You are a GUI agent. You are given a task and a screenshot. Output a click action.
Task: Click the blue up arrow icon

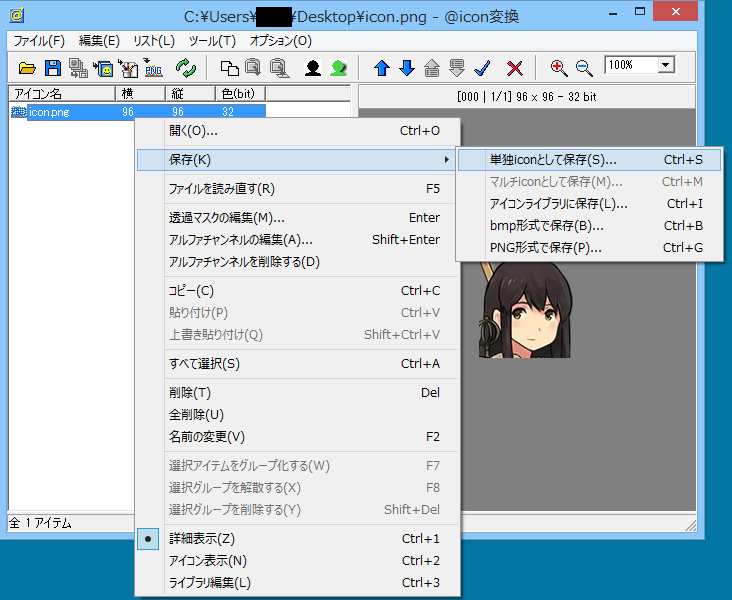381,68
